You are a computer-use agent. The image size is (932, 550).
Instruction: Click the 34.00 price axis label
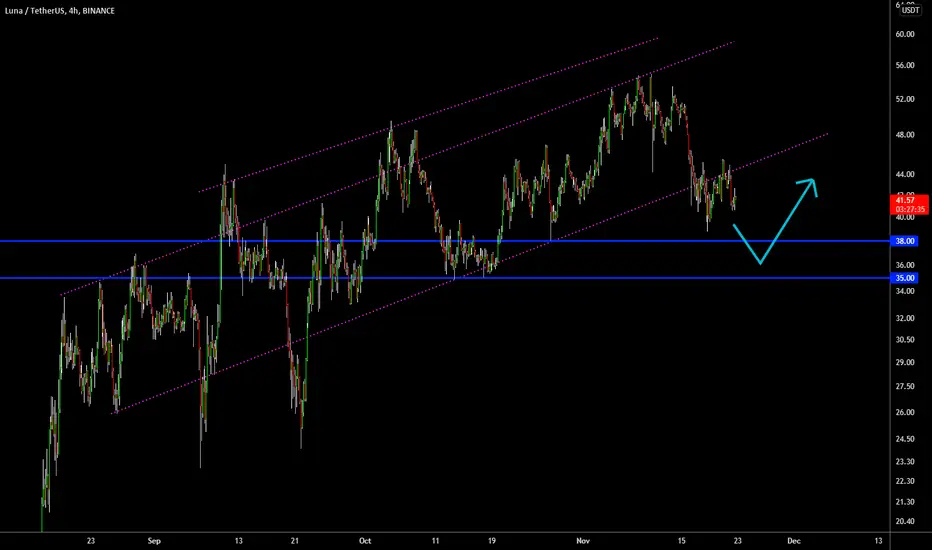point(905,291)
